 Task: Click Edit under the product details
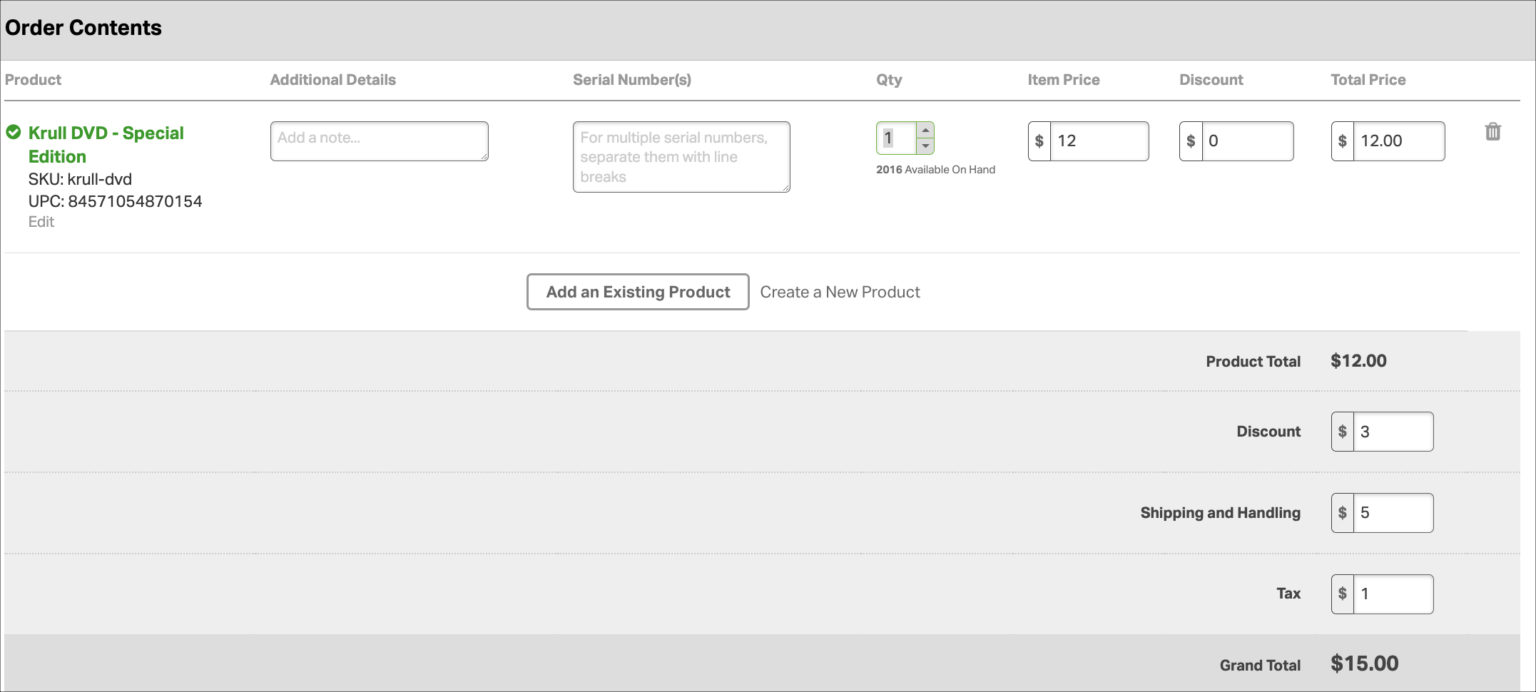pos(41,221)
